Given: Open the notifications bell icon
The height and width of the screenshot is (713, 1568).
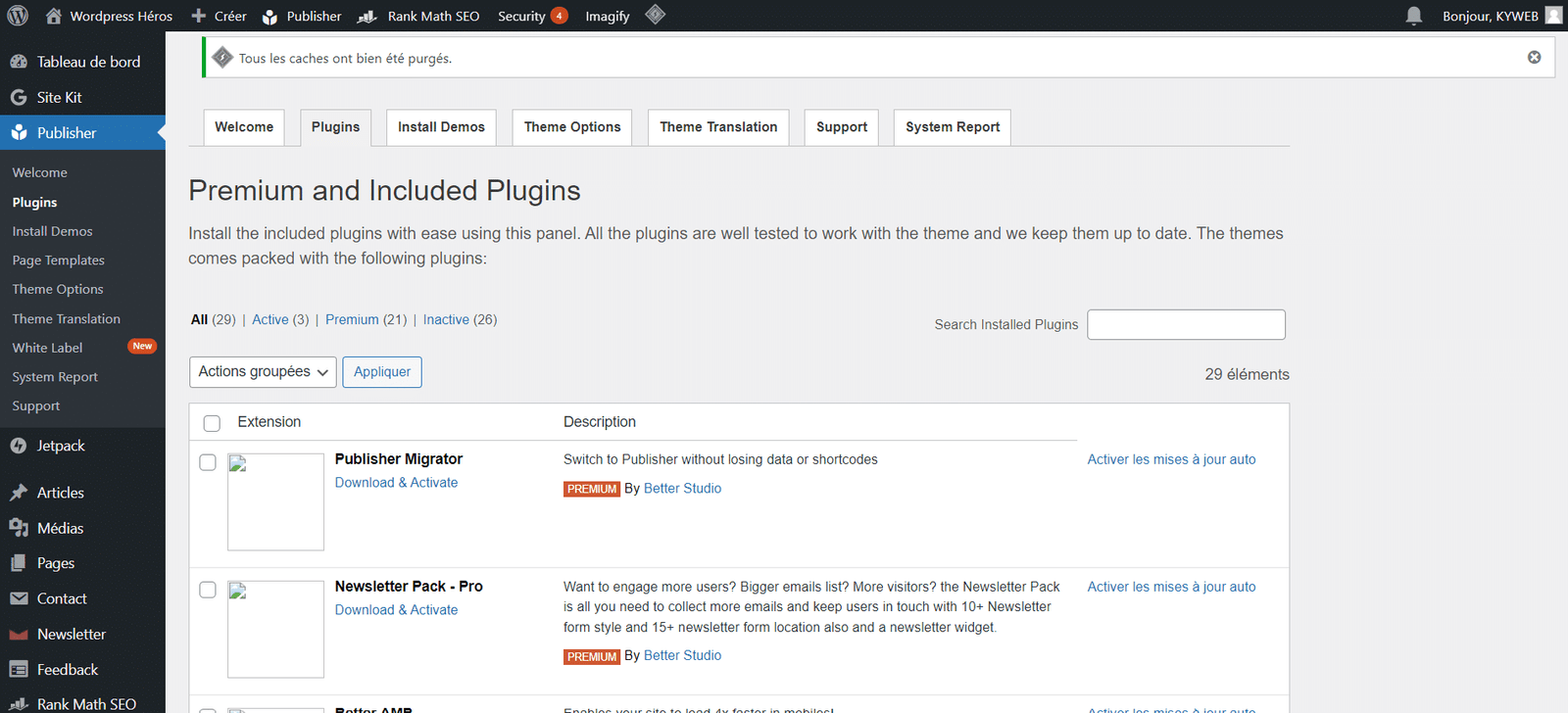Looking at the screenshot, I should tap(1413, 16).
